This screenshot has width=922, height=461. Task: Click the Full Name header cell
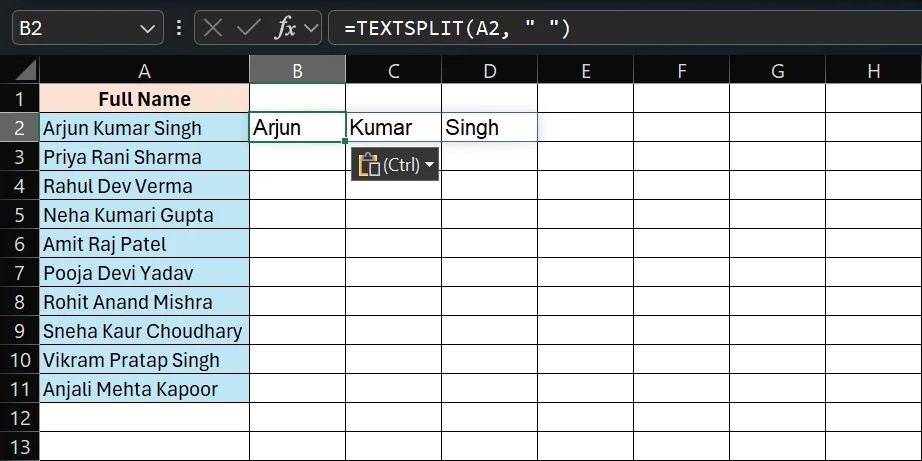point(144,98)
